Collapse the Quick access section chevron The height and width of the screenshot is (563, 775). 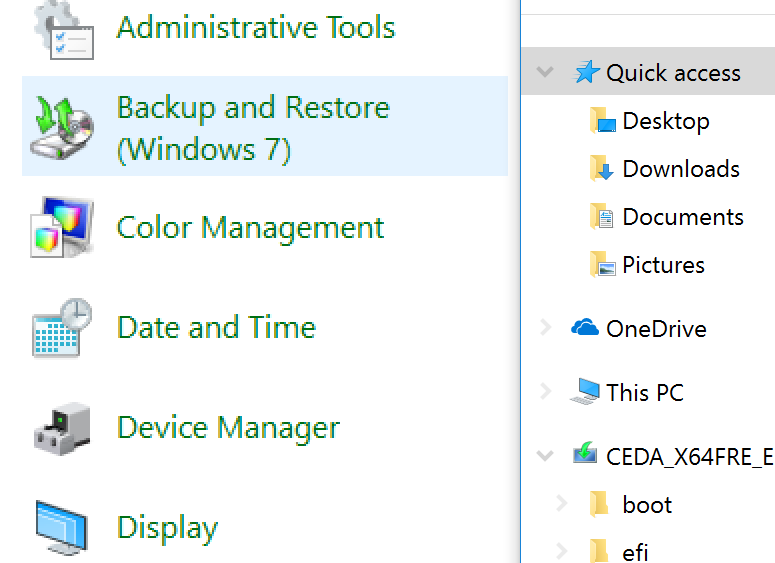tap(545, 72)
